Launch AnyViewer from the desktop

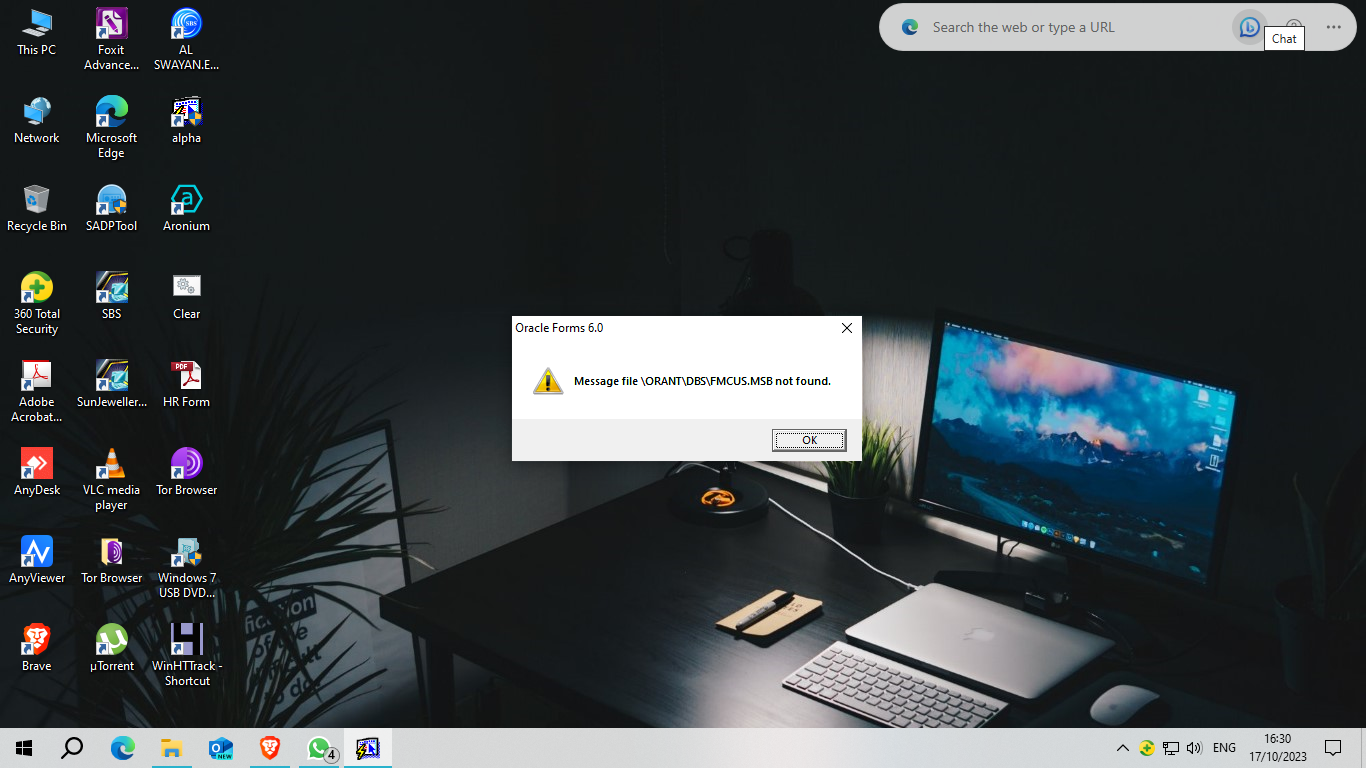click(37, 552)
